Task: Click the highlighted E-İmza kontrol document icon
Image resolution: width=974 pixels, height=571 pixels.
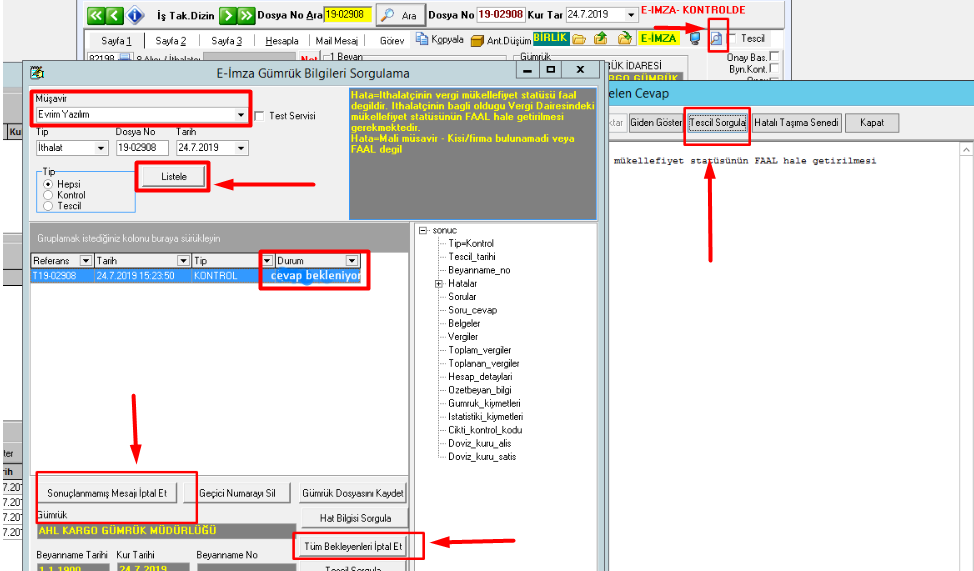Action: click(717, 39)
